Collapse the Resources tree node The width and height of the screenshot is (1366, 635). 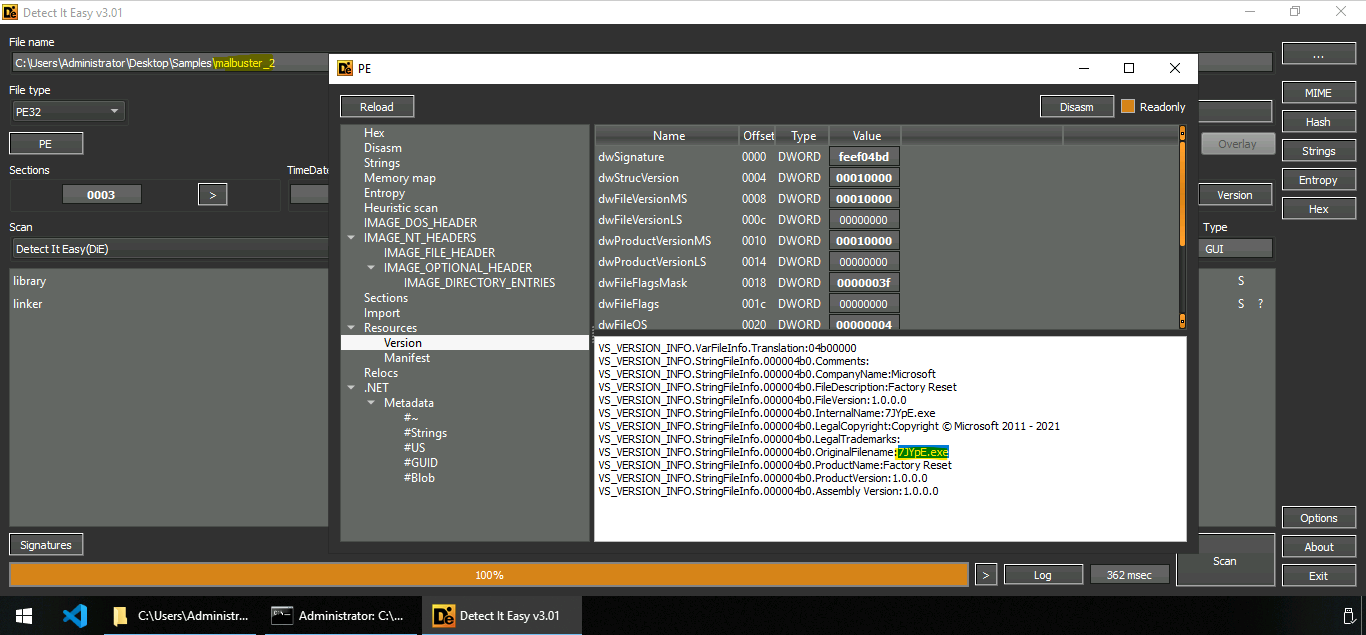(351, 328)
